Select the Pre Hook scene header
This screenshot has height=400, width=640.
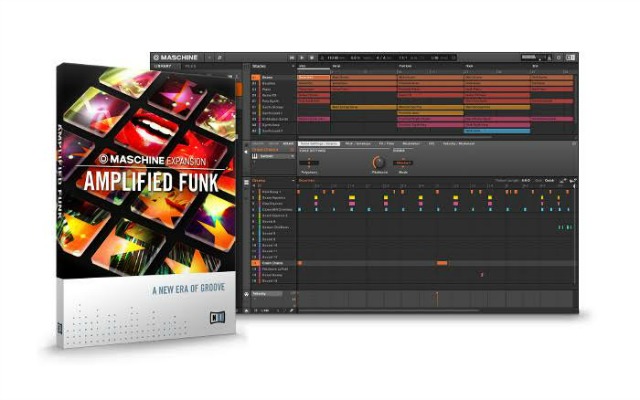(x=405, y=66)
